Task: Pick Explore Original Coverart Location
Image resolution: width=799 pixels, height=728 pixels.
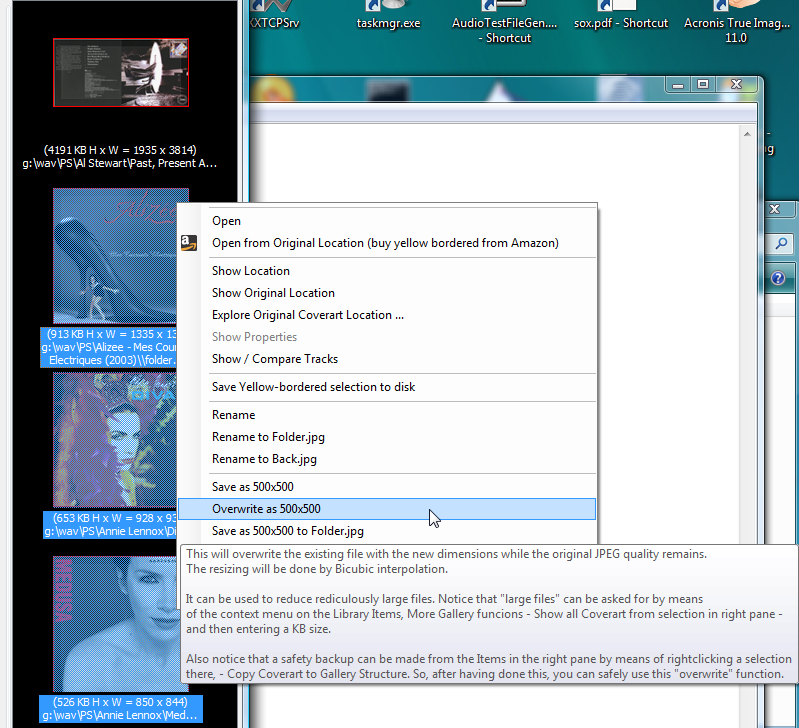Action: click(387, 315)
